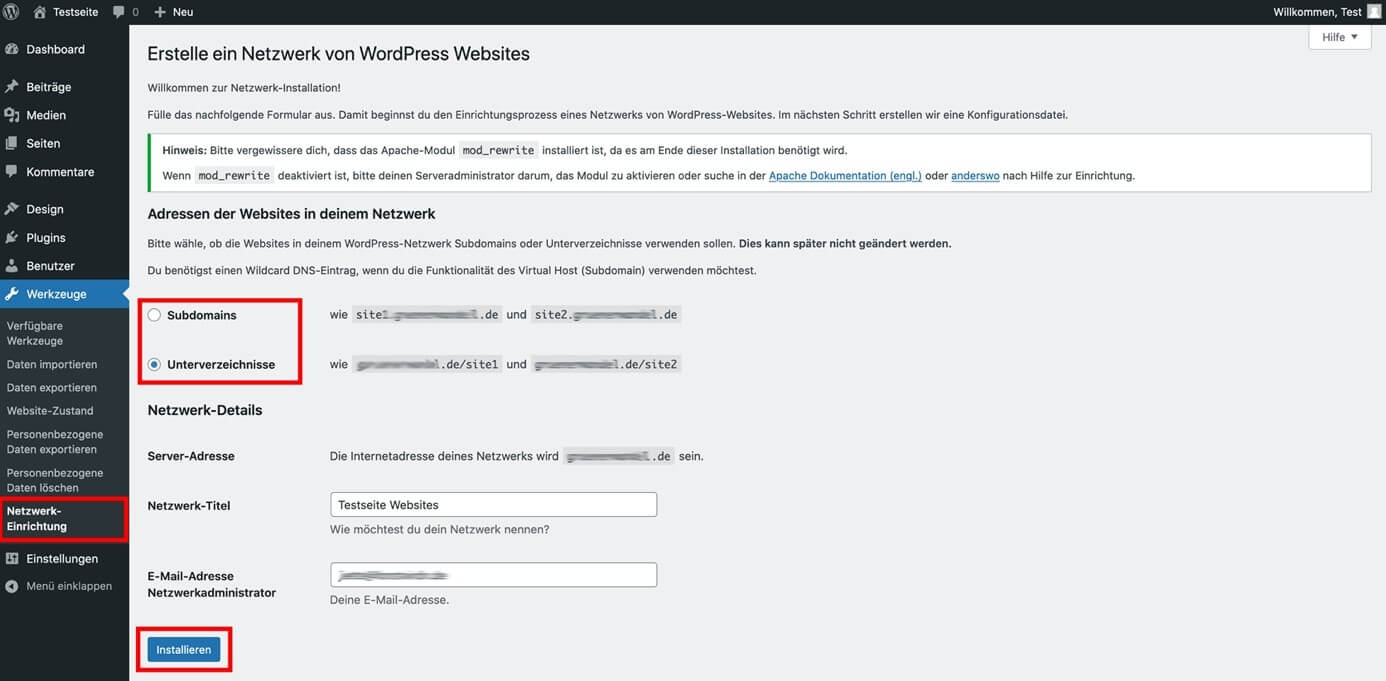Click the Dashboard gauge icon

[x=12, y=49]
